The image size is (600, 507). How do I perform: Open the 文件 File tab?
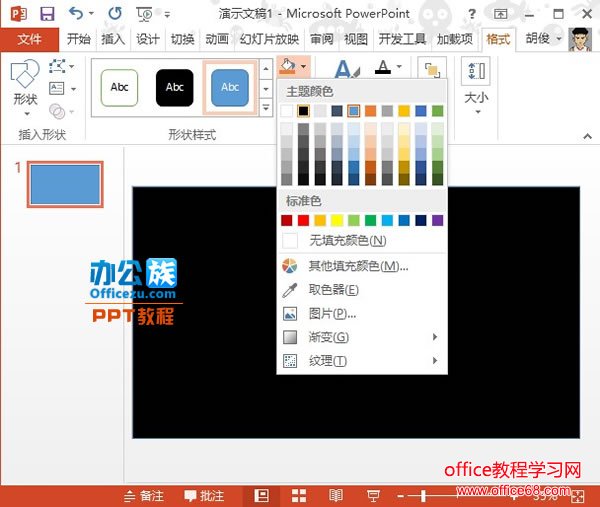tap(29, 39)
